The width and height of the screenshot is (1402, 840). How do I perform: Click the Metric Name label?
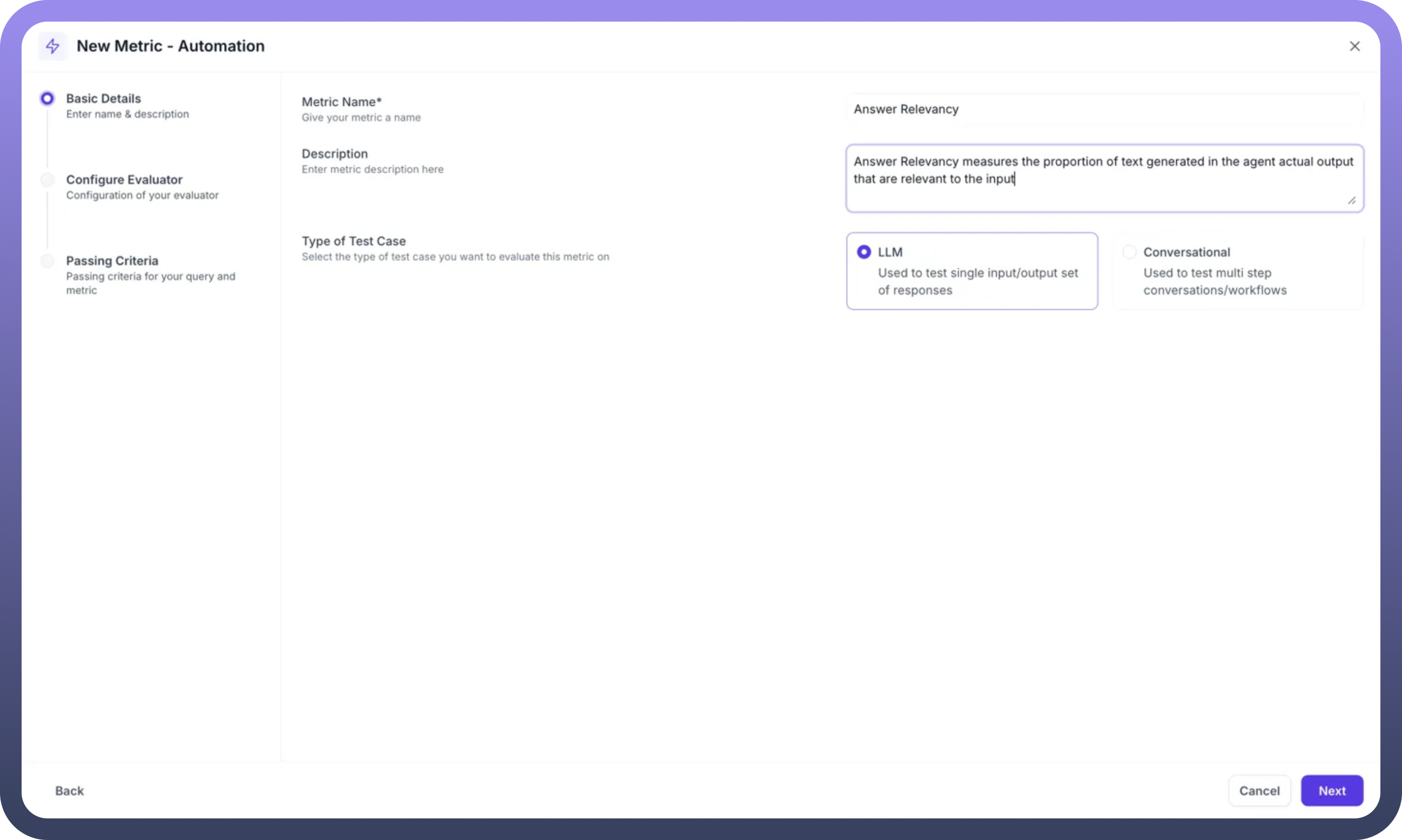pyautogui.click(x=341, y=102)
